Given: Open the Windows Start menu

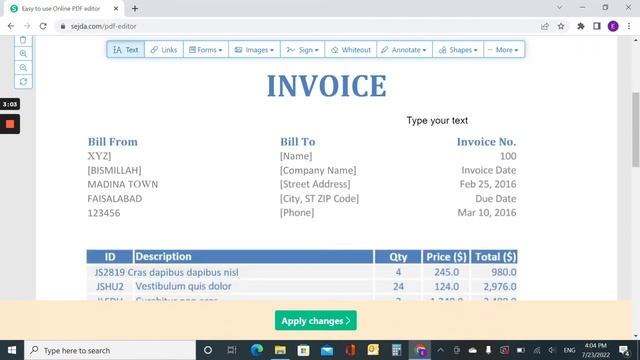Looking at the screenshot, I should point(12,350).
